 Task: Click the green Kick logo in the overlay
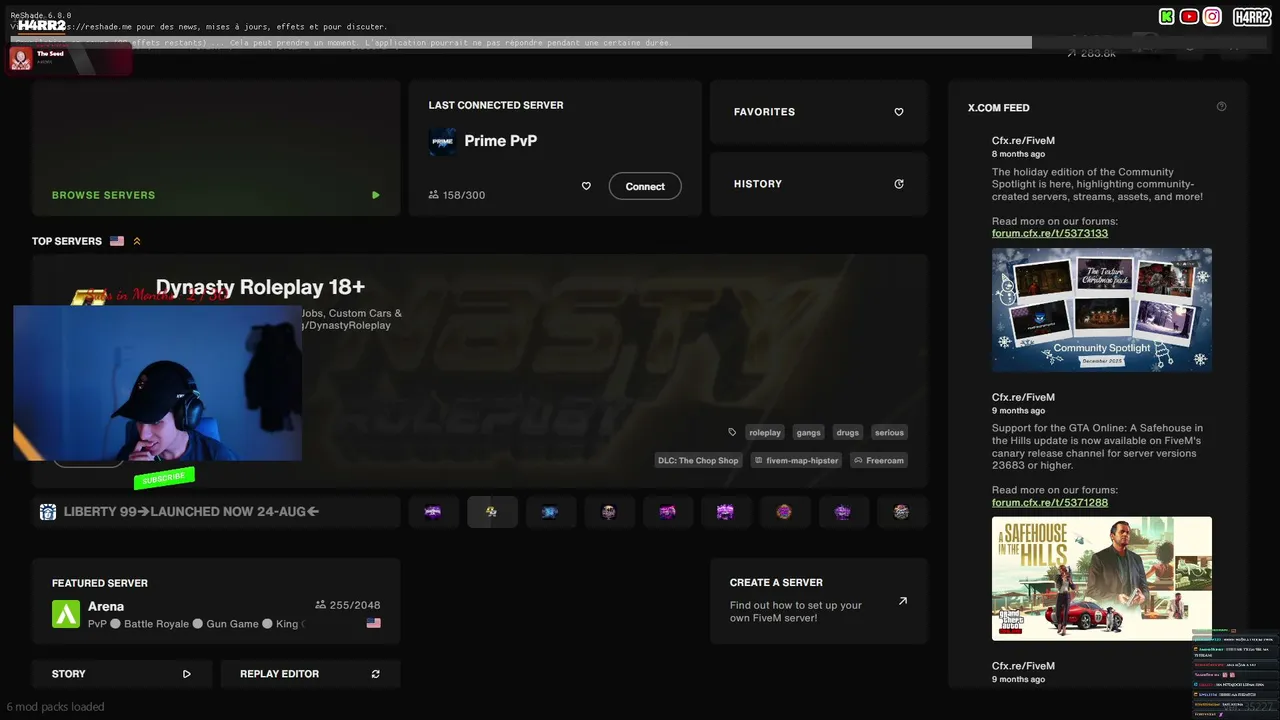coord(1166,16)
